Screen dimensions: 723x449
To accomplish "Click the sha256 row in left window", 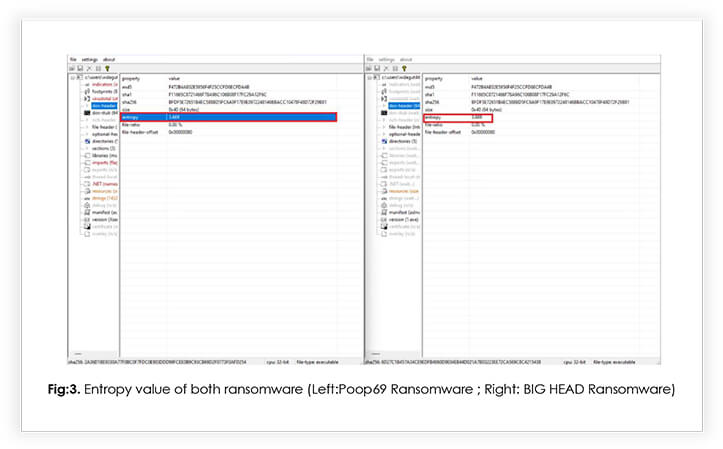I will (228, 102).
